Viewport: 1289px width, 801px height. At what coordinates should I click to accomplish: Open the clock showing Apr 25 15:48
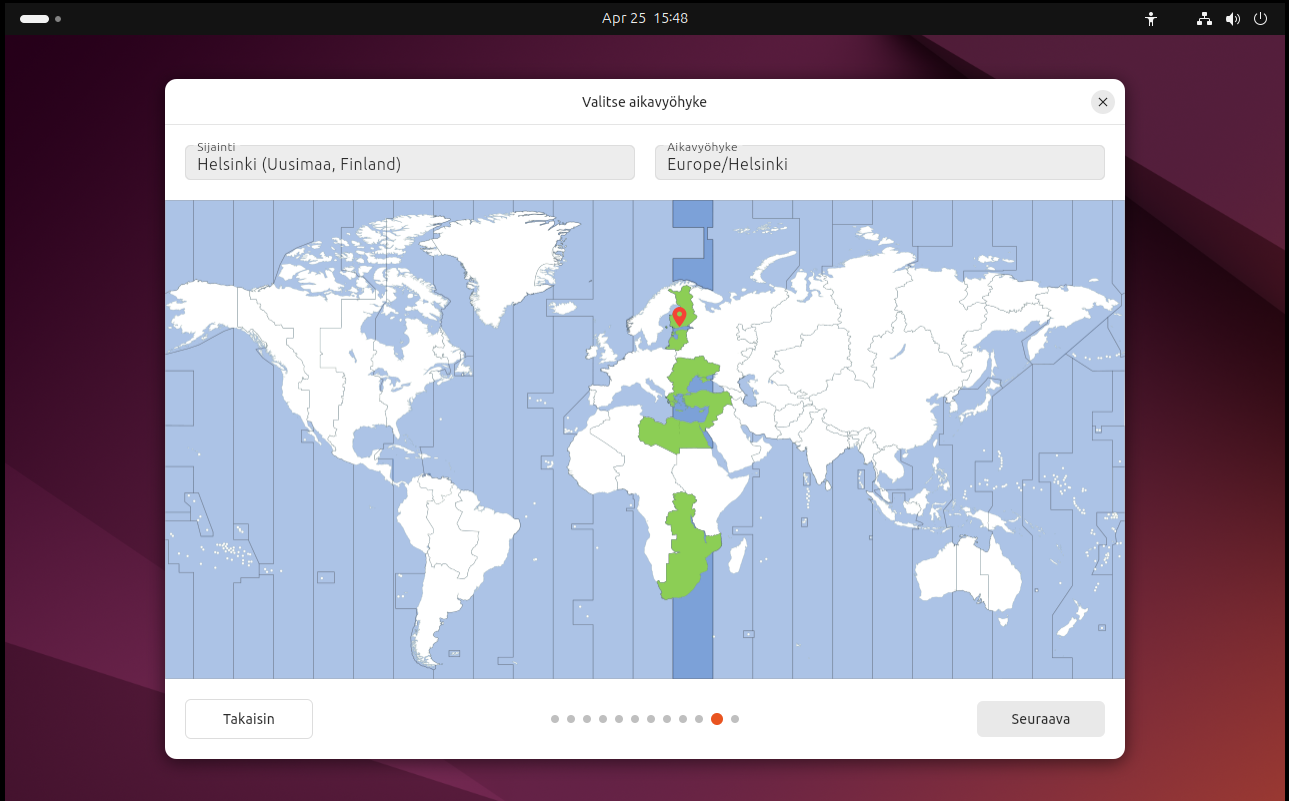644,18
